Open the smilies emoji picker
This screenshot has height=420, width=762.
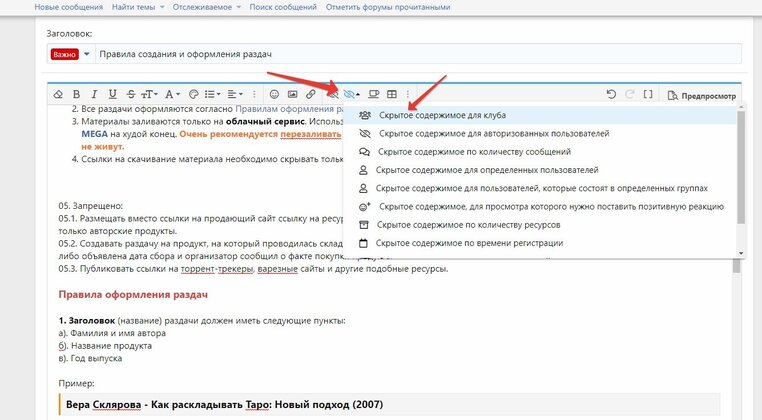(x=274, y=94)
